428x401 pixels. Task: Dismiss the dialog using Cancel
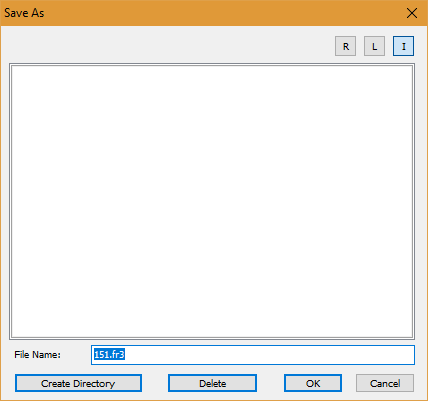[x=385, y=383]
